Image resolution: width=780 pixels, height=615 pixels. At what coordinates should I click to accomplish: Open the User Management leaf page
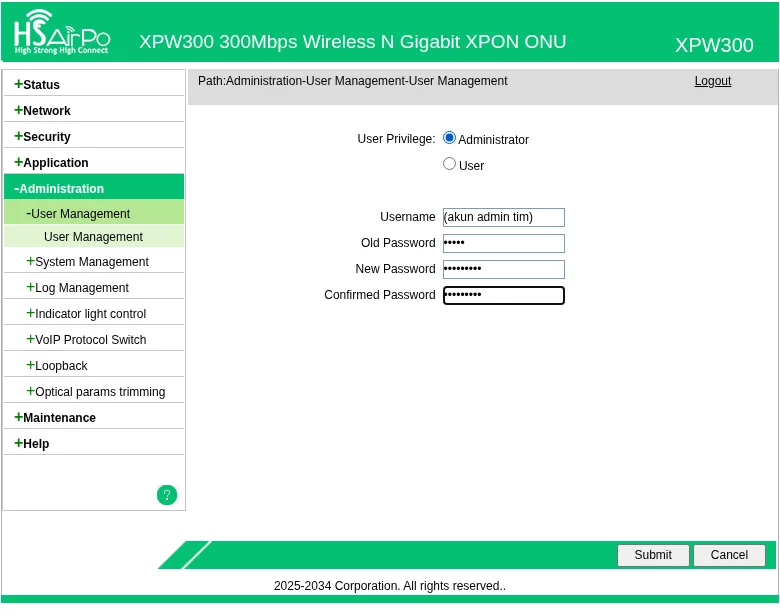tap(94, 236)
